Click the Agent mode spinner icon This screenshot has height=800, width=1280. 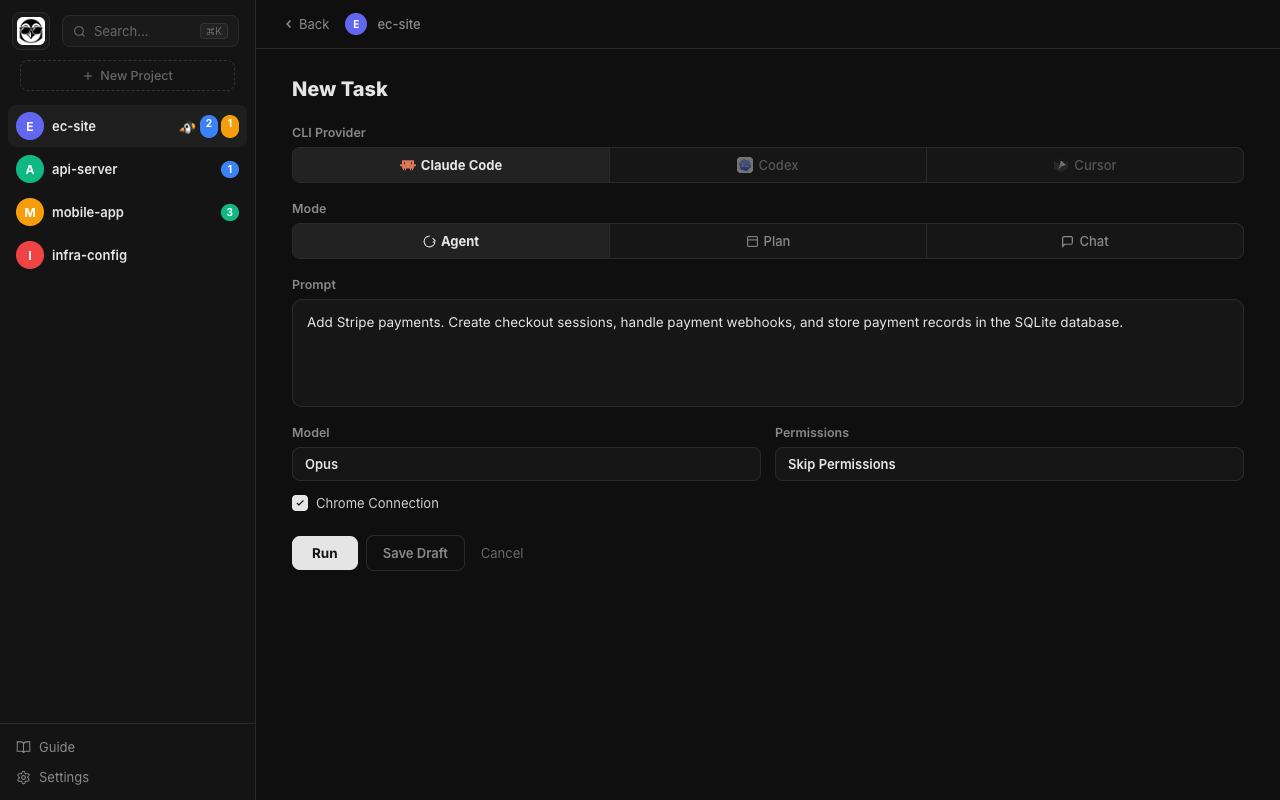(430, 241)
